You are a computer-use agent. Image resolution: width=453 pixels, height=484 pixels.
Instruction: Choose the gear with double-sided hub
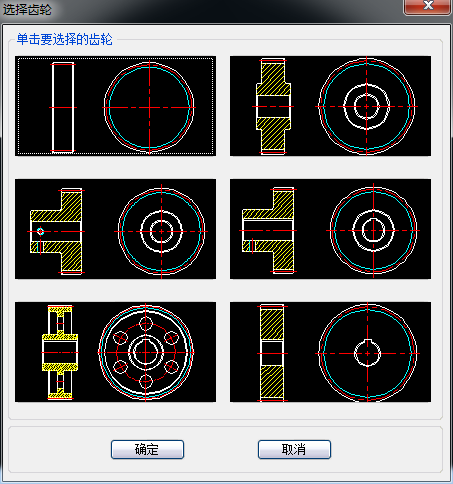point(330,106)
